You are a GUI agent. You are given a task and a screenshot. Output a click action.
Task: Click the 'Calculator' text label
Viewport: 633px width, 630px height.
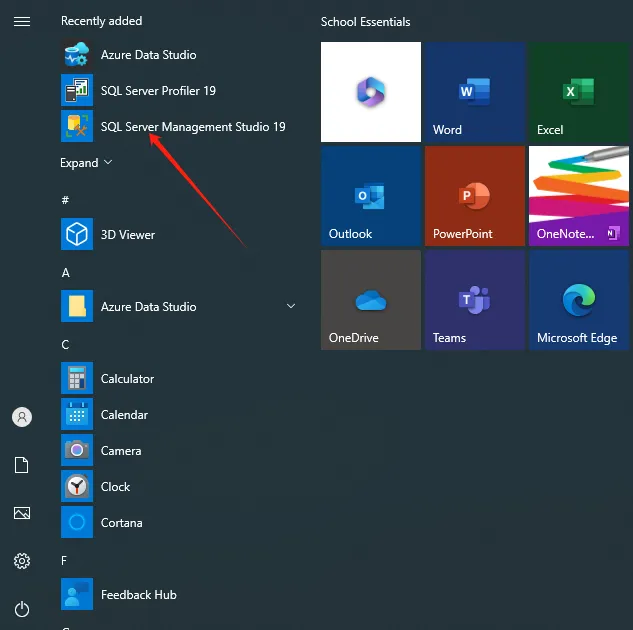click(127, 379)
